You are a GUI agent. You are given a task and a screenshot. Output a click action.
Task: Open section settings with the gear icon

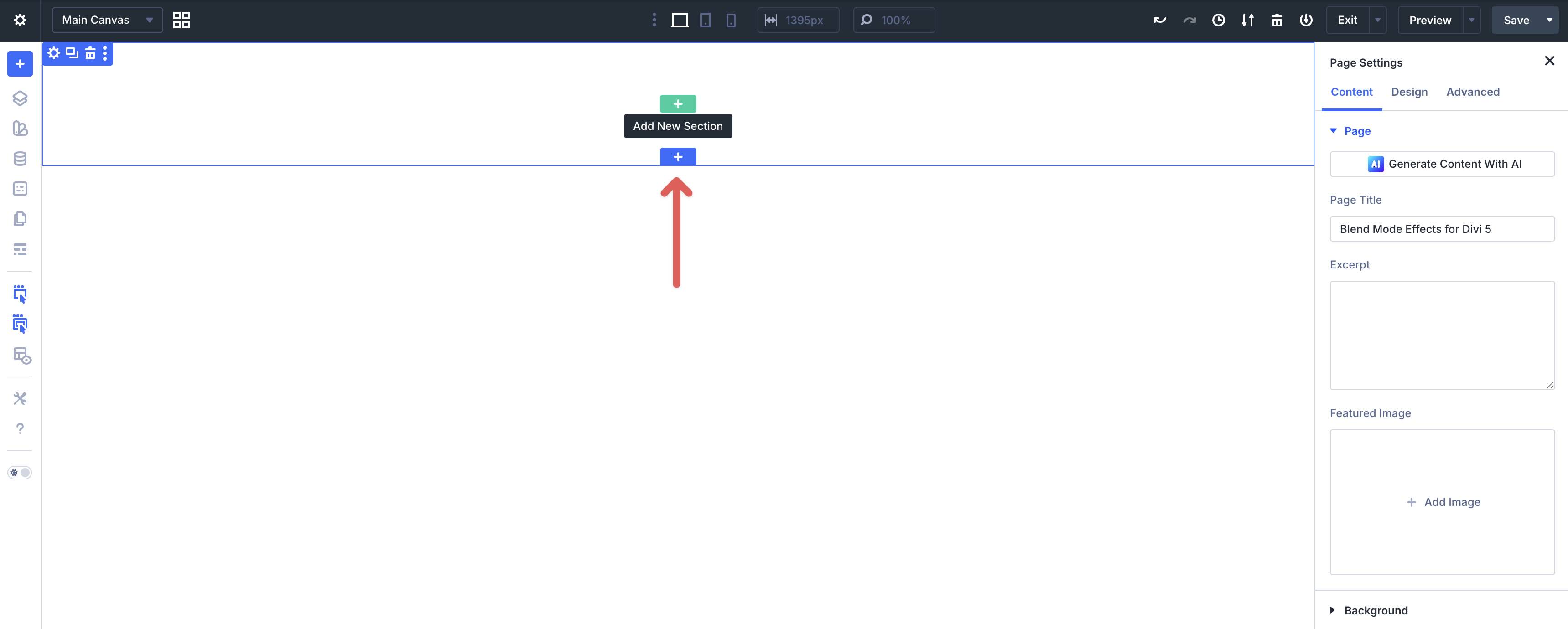coord(53,53)
